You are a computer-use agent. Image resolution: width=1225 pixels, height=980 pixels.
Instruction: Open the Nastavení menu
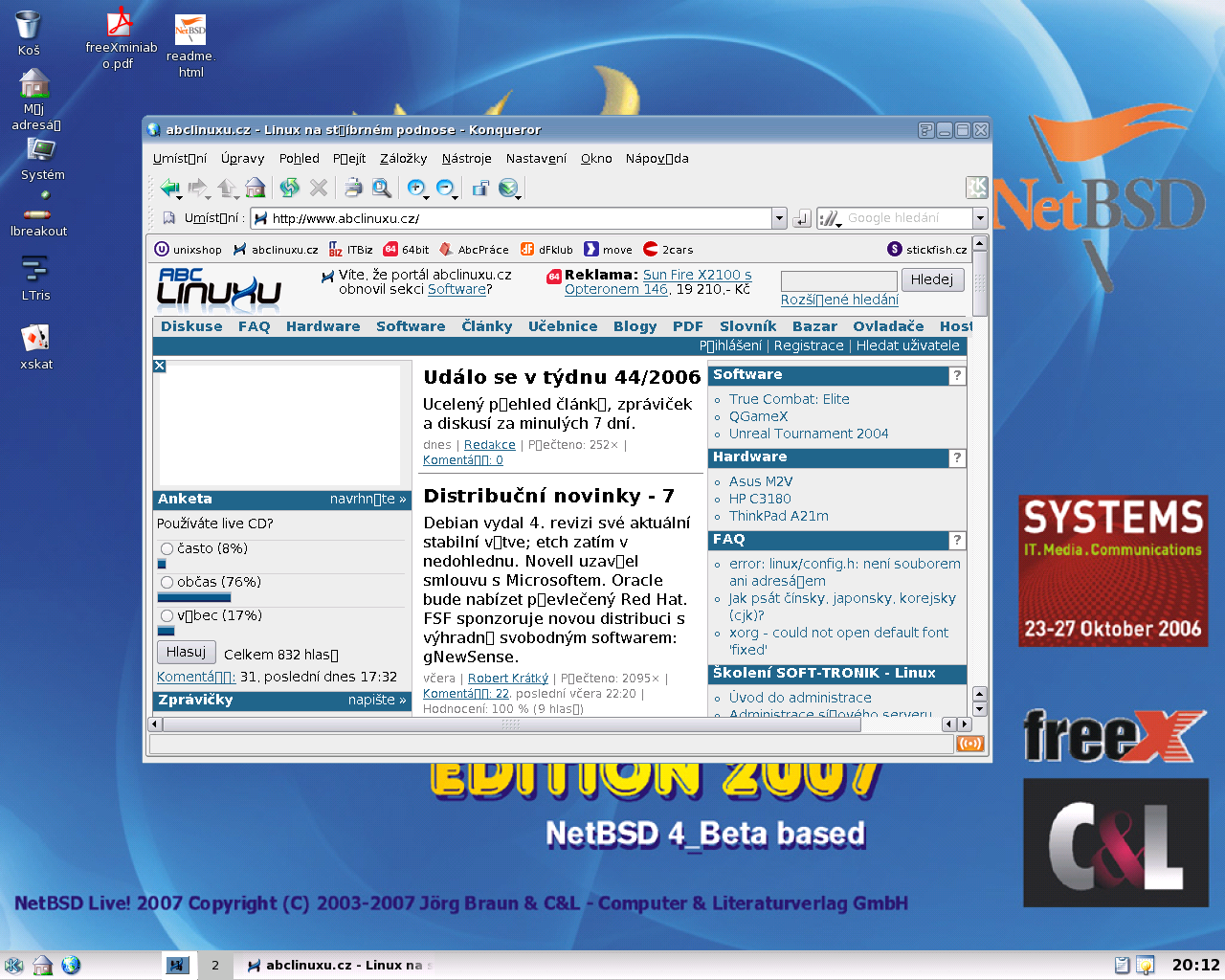pos(536,158)
